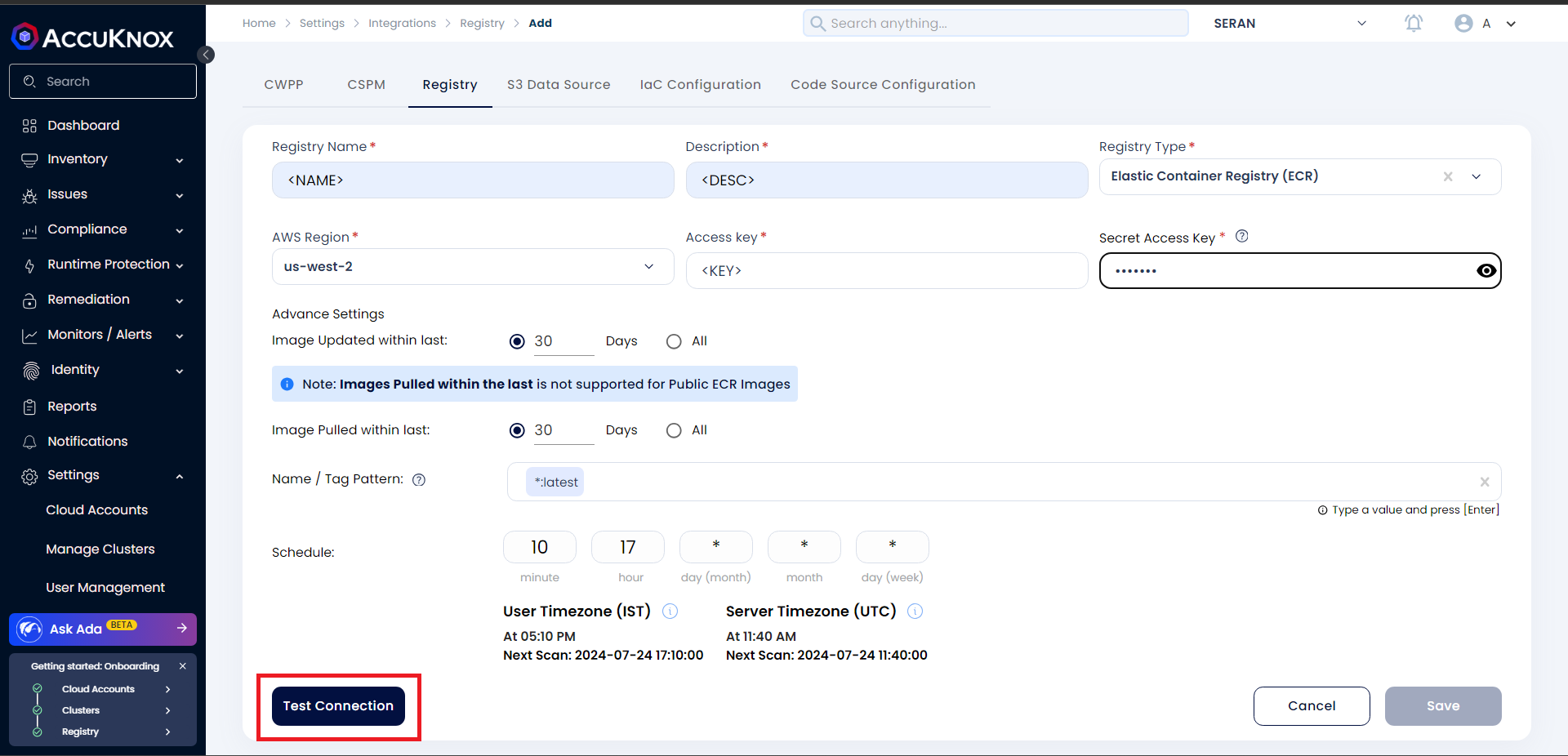Screen dimensions: 1568x756
Task: Select the 30 Days radio for Image Pulled
Action: (x=517, y=431)
